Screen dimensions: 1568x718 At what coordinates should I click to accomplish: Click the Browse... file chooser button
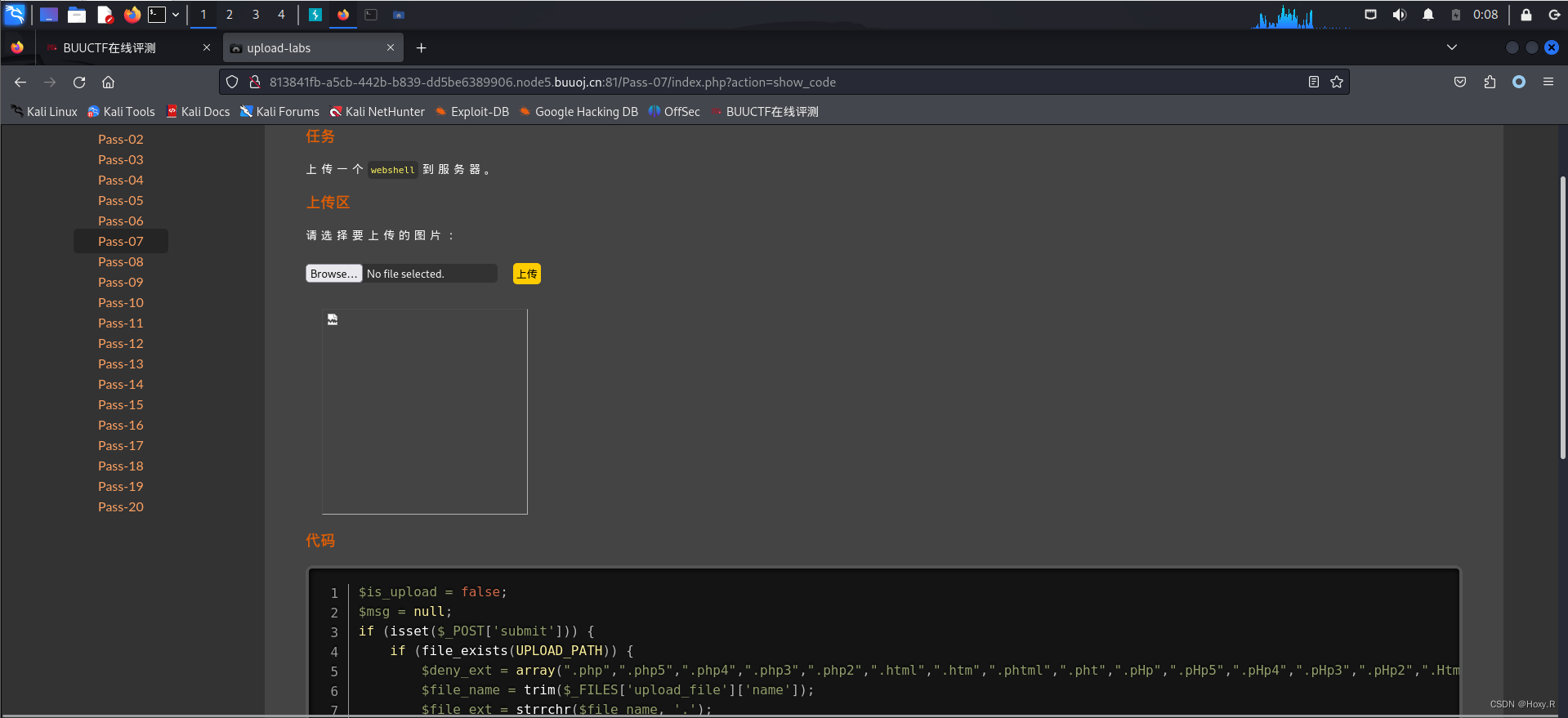pos(333,274)
